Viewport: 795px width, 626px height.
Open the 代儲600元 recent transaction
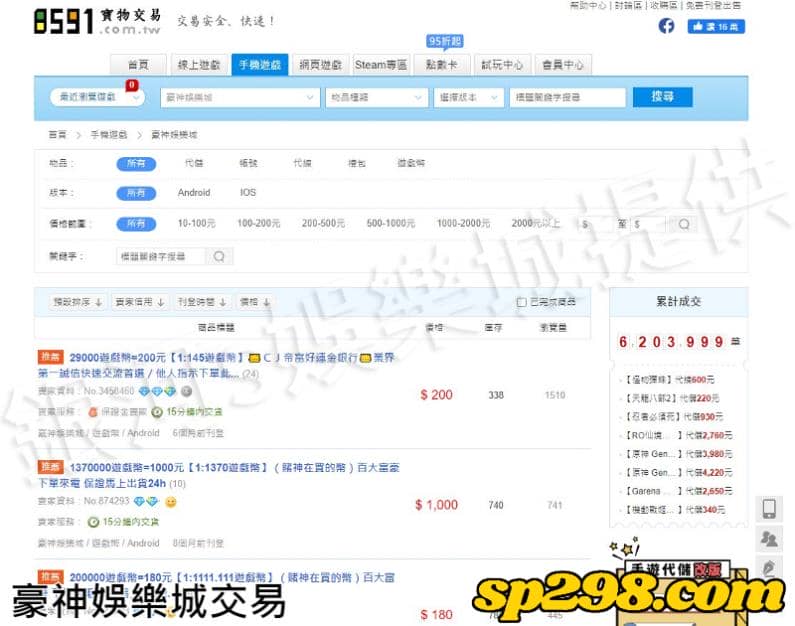pos(670,379)
